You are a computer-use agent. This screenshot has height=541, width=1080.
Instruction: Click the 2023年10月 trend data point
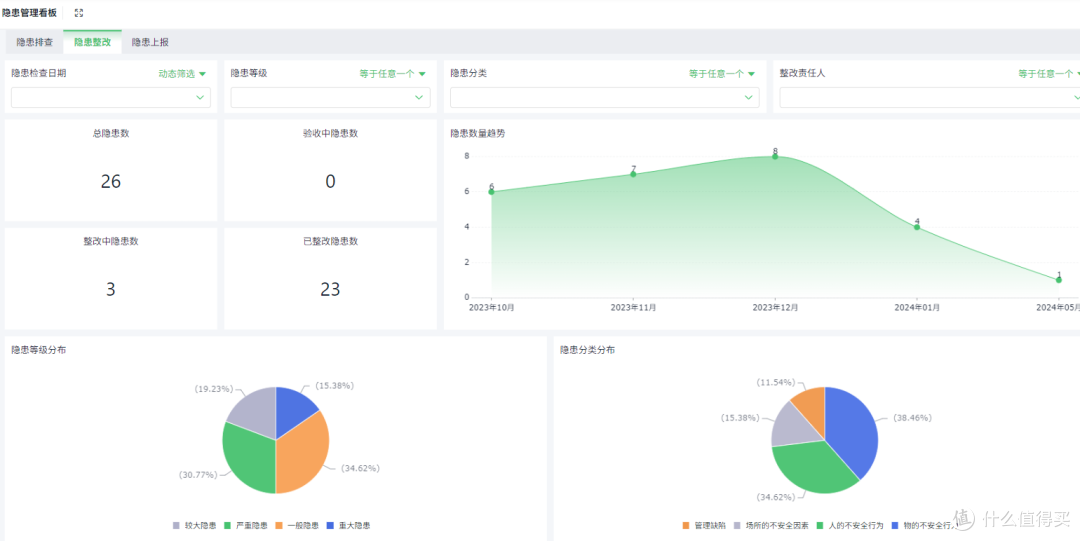(491, 192)
